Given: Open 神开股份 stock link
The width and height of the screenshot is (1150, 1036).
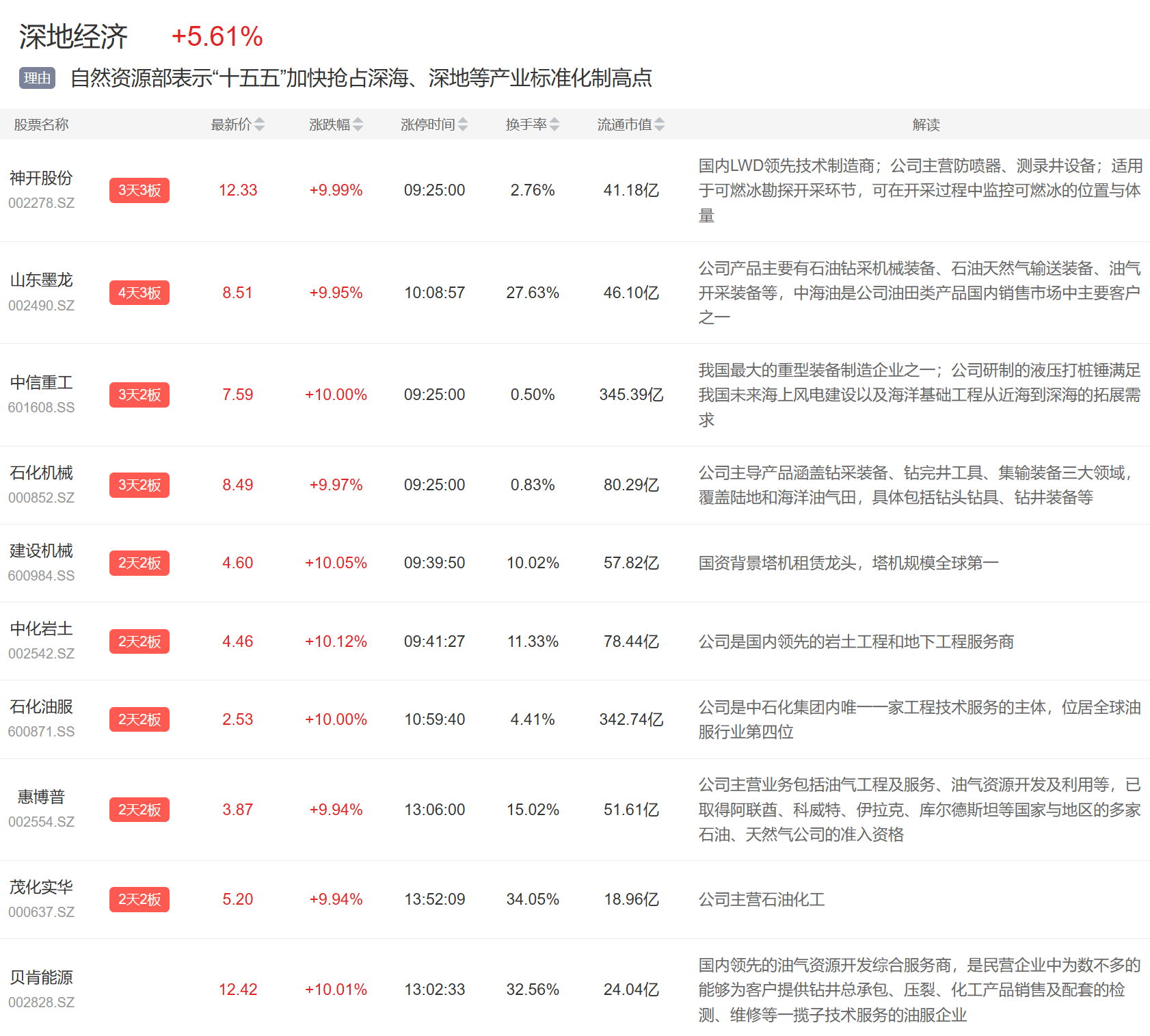Looking at the screenshot, I should (x=41, y=178).
